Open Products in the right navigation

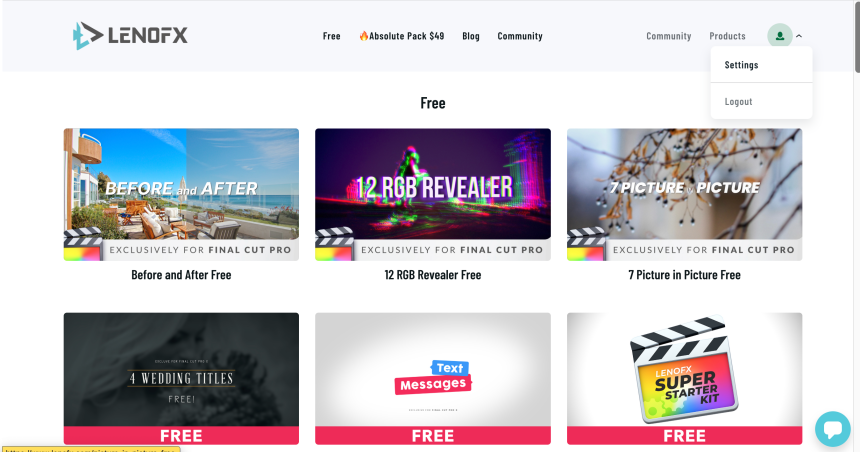(x=727, y=36)
